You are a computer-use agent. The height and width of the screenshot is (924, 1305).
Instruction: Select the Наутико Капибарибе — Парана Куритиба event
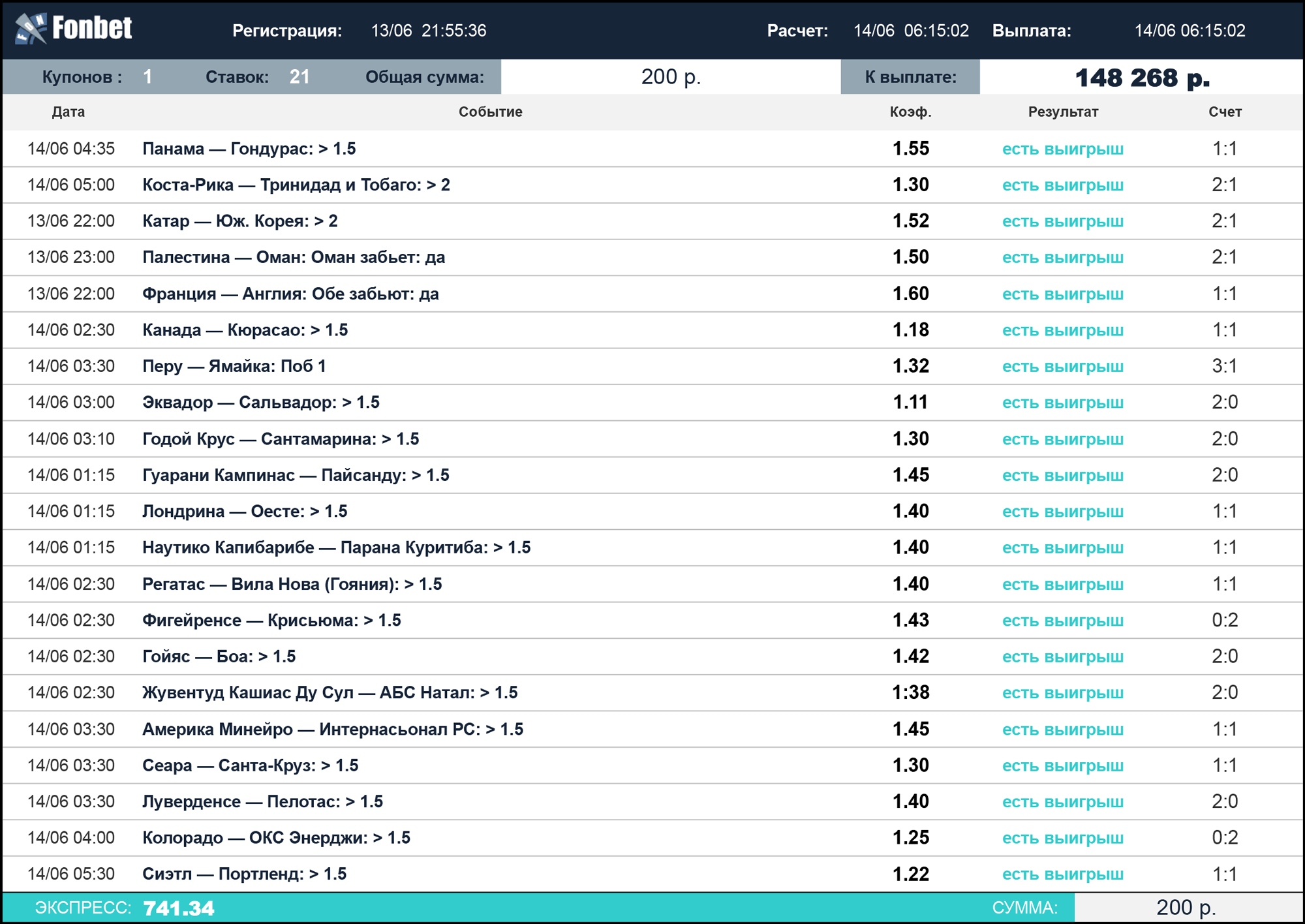336,547
